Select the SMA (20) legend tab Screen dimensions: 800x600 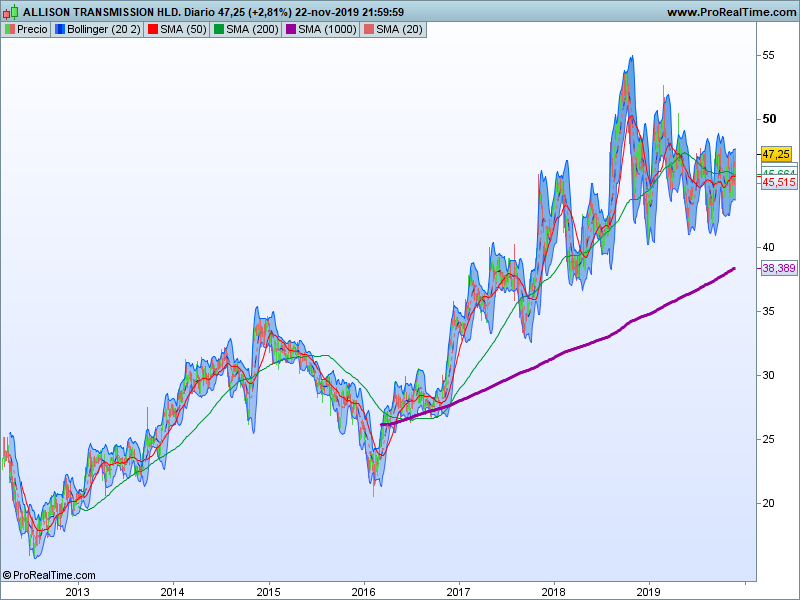coord(393,30)
